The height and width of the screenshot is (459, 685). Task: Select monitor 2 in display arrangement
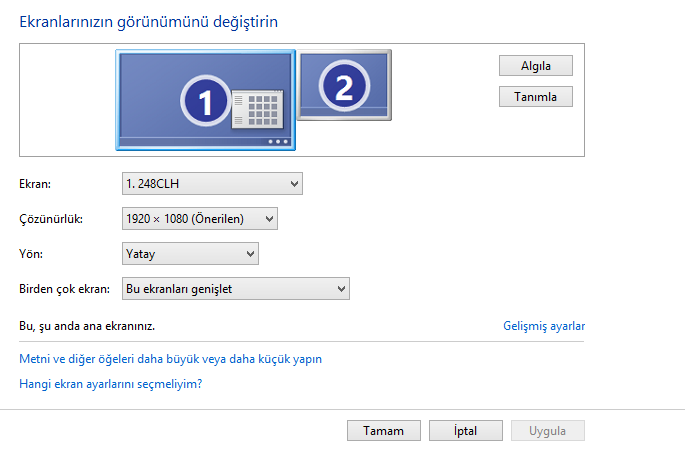(x=344, y=85)
